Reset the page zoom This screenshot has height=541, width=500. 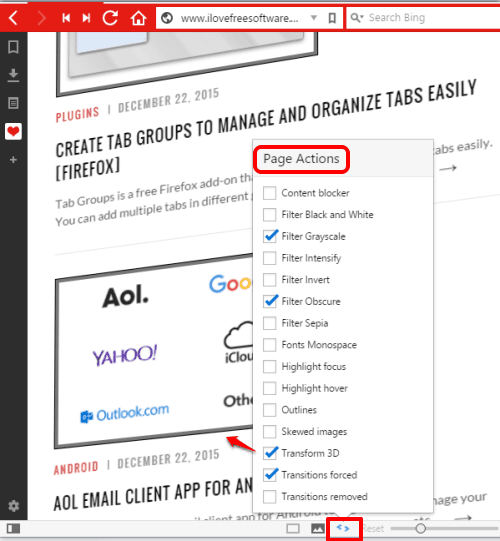(373, 529)
